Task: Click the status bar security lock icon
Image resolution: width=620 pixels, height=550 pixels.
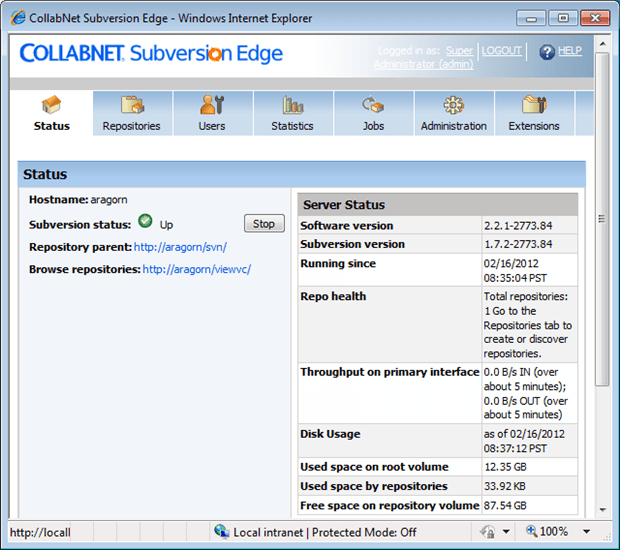Action: pos(487,531)
